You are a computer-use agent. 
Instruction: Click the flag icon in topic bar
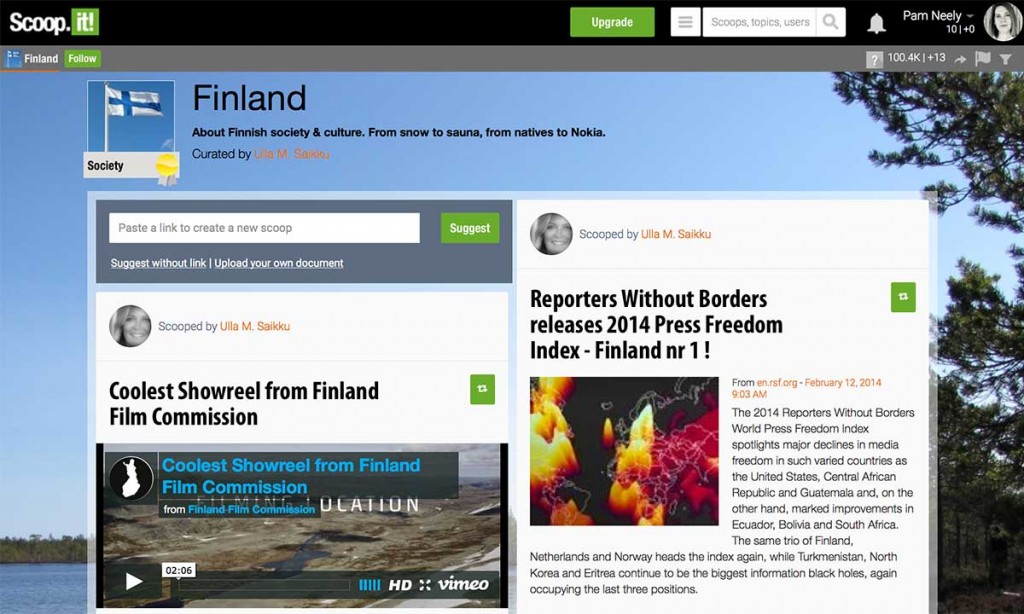tap(982, 59)
